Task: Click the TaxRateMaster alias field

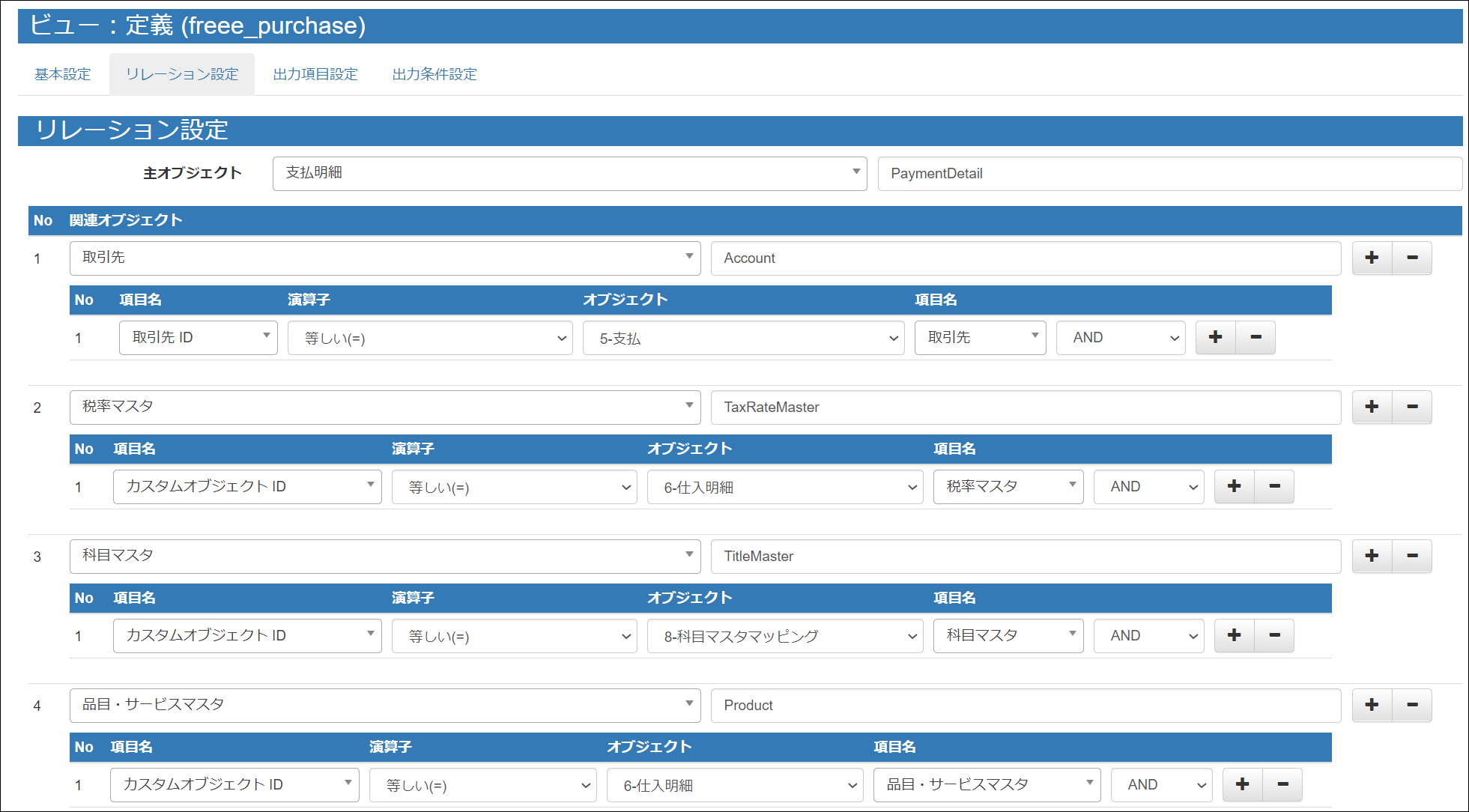Action: pos(1025,407)
